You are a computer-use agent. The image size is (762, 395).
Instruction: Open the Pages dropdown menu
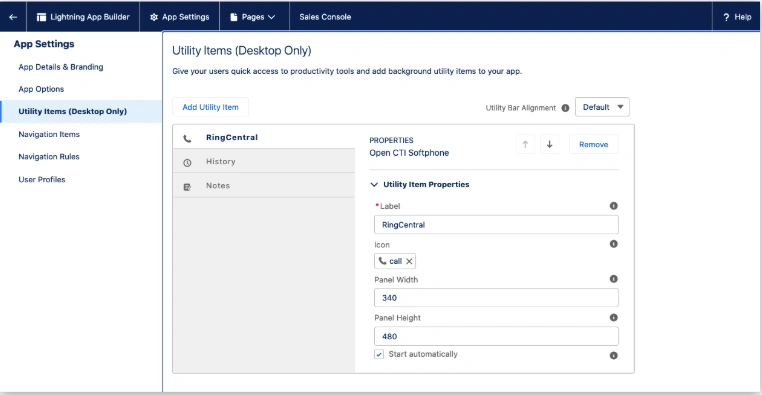253,17
